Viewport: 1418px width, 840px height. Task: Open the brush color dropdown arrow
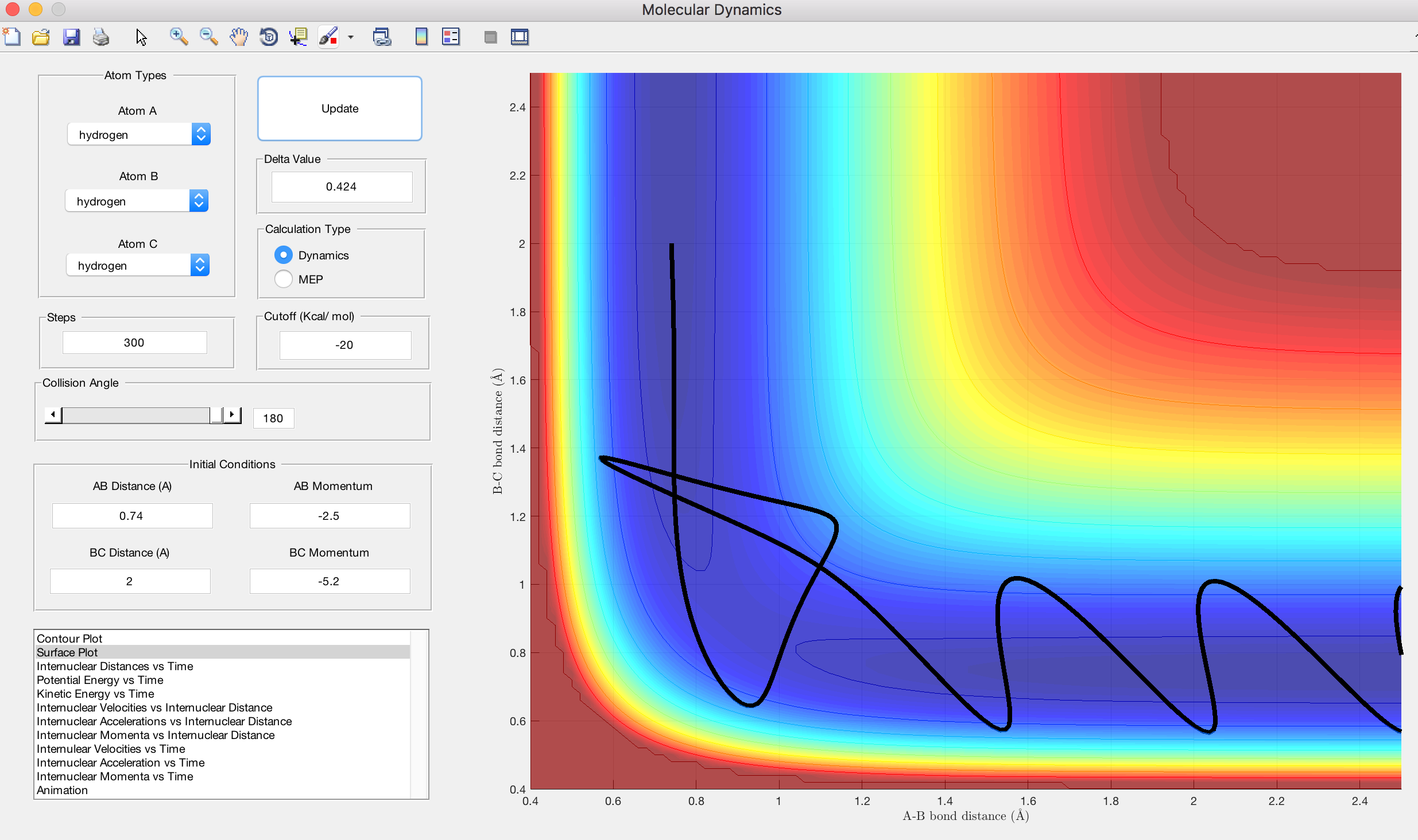click(x=351, y=37)
